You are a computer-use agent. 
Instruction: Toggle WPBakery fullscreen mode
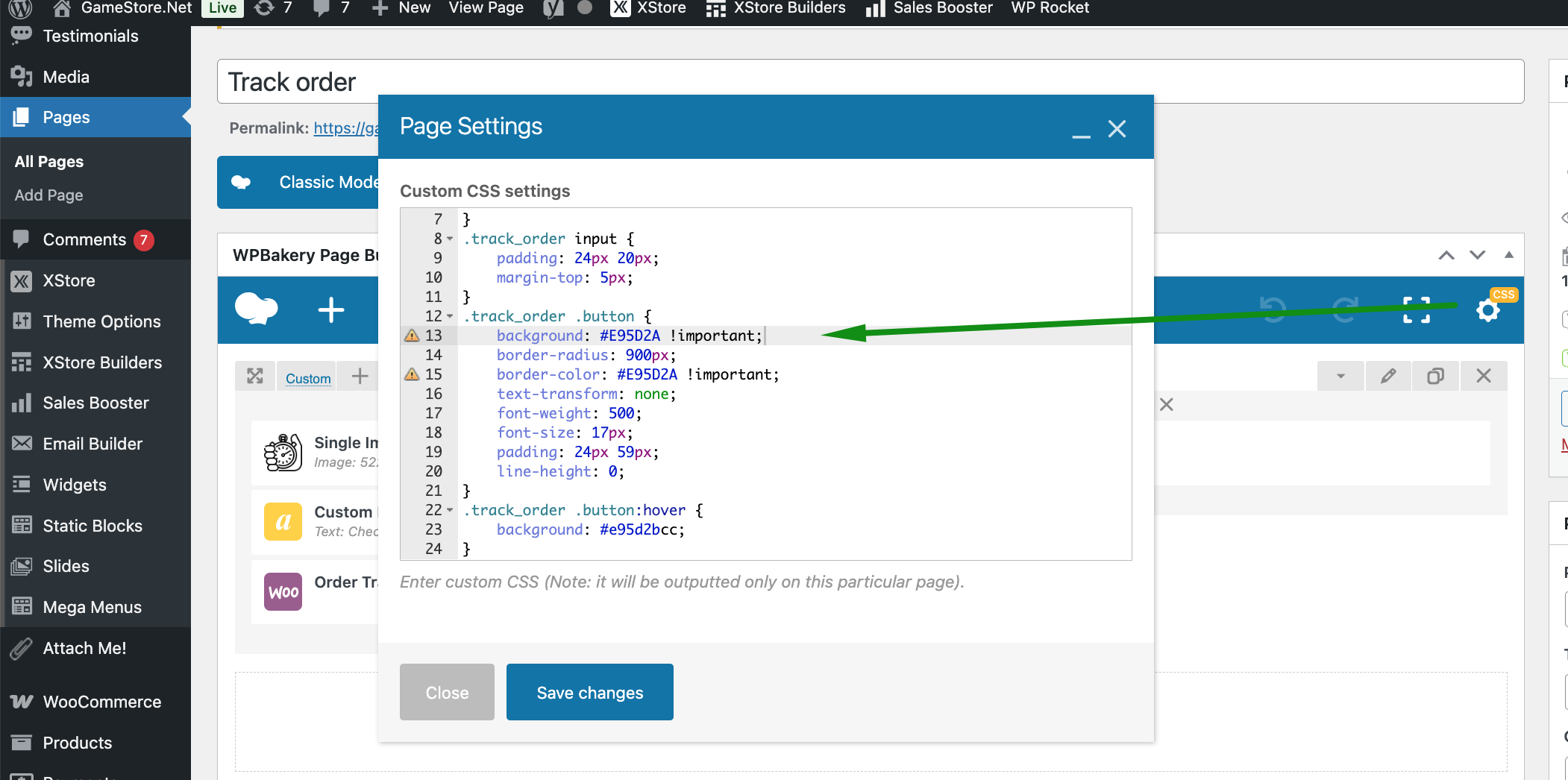pos(1417,309)
